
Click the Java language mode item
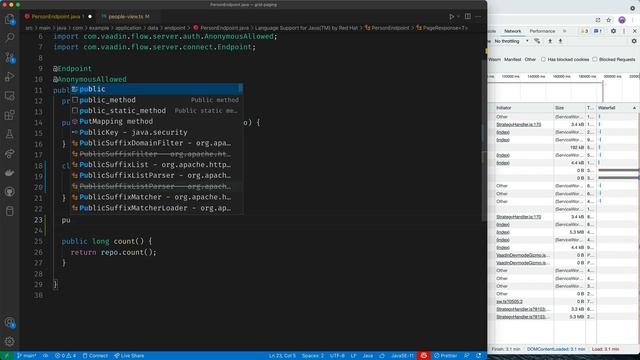pyautogui.click(x=368, y=356)
